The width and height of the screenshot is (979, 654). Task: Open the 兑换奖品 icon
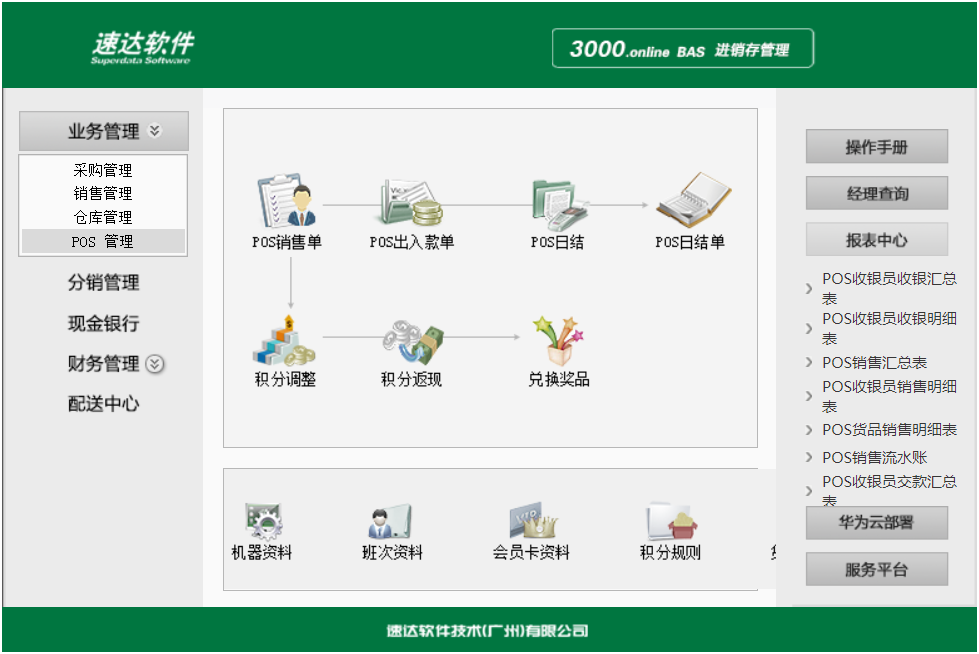pos(558,341)
